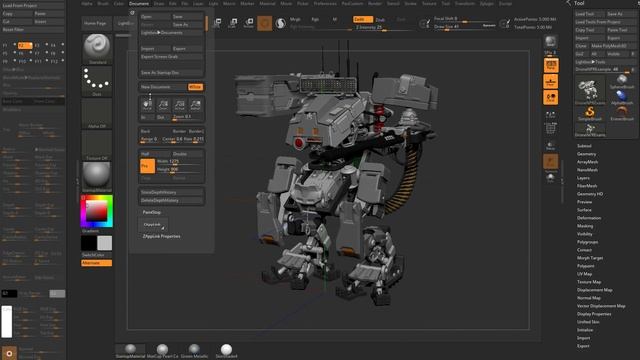Toggle the Rgb channel
Viewport: 640px width, 360px height.
(315, 19)
